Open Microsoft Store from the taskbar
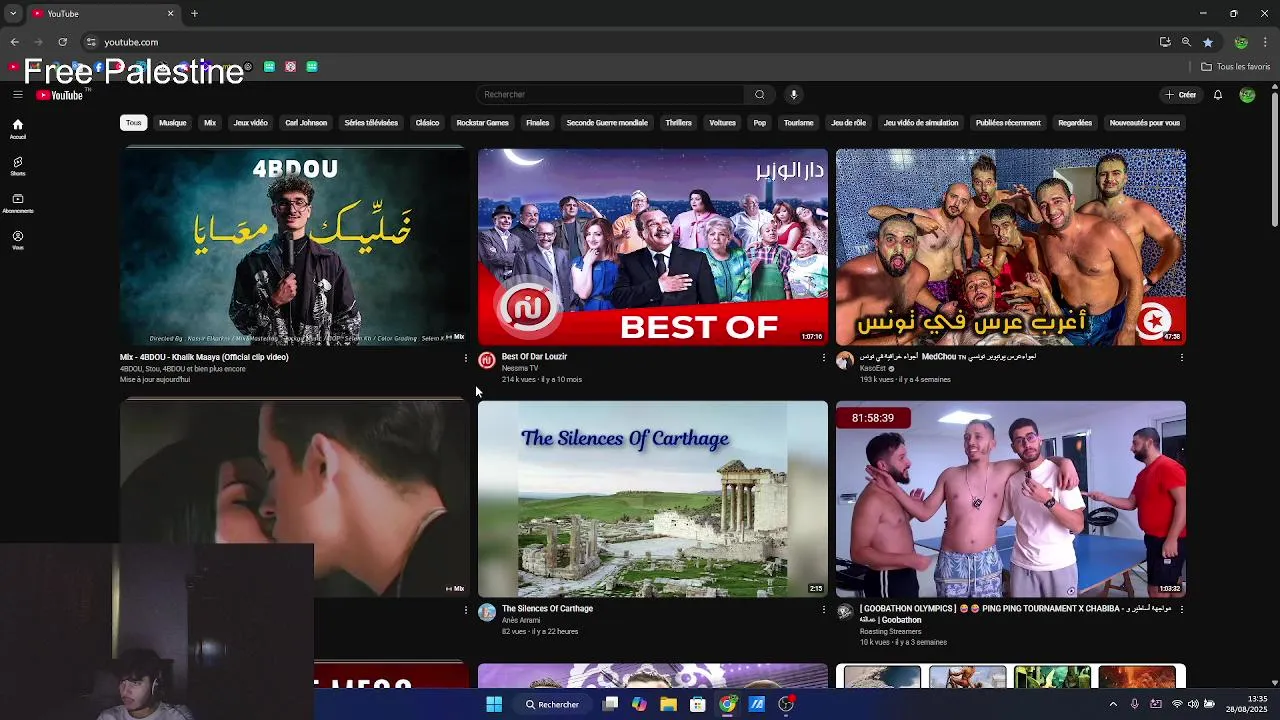This screenshot has height=720, width=1280. click(x=698, y=704)
